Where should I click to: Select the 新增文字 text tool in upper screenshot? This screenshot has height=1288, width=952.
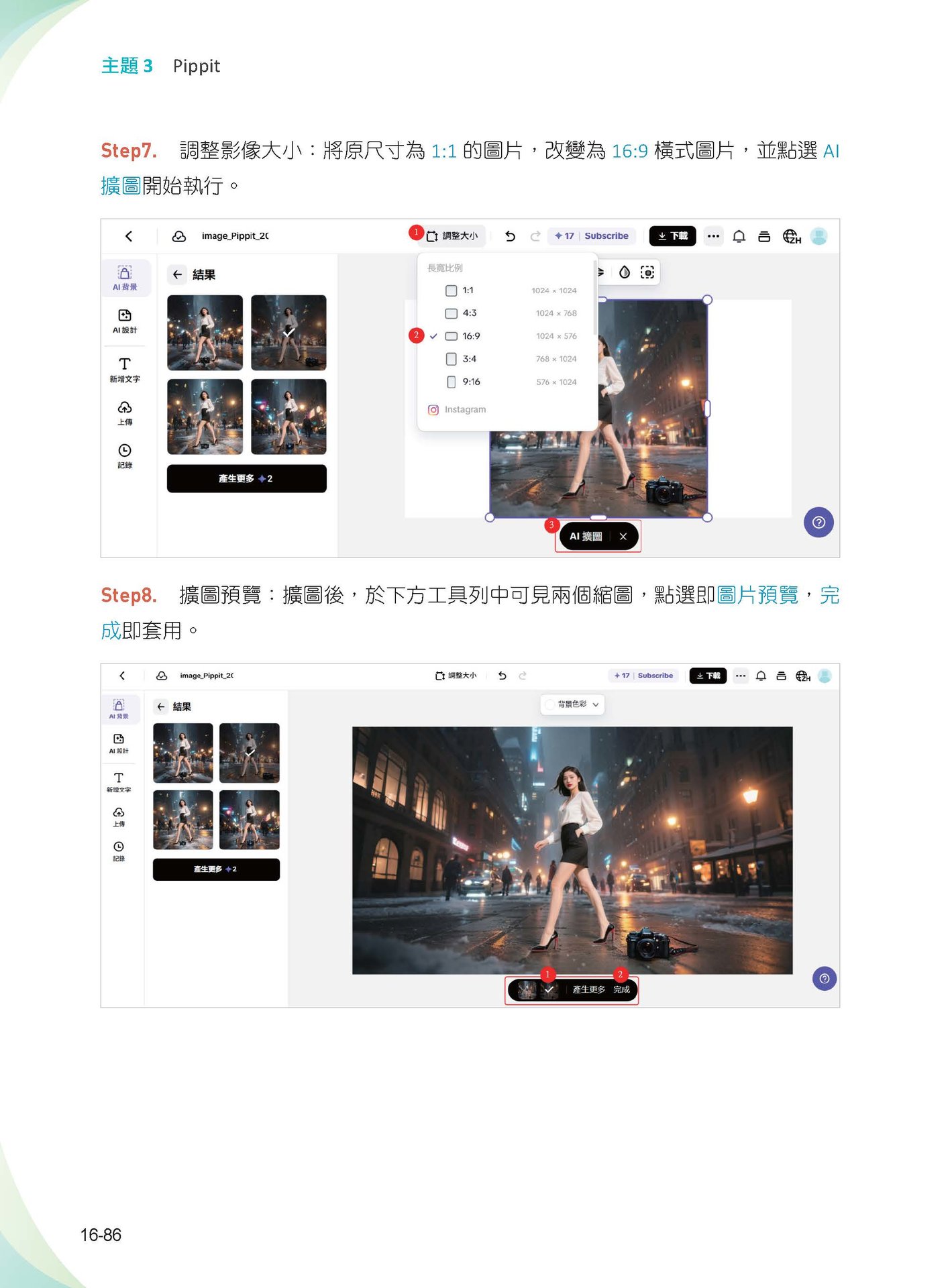pyautogui.click(x=125, y=370)
